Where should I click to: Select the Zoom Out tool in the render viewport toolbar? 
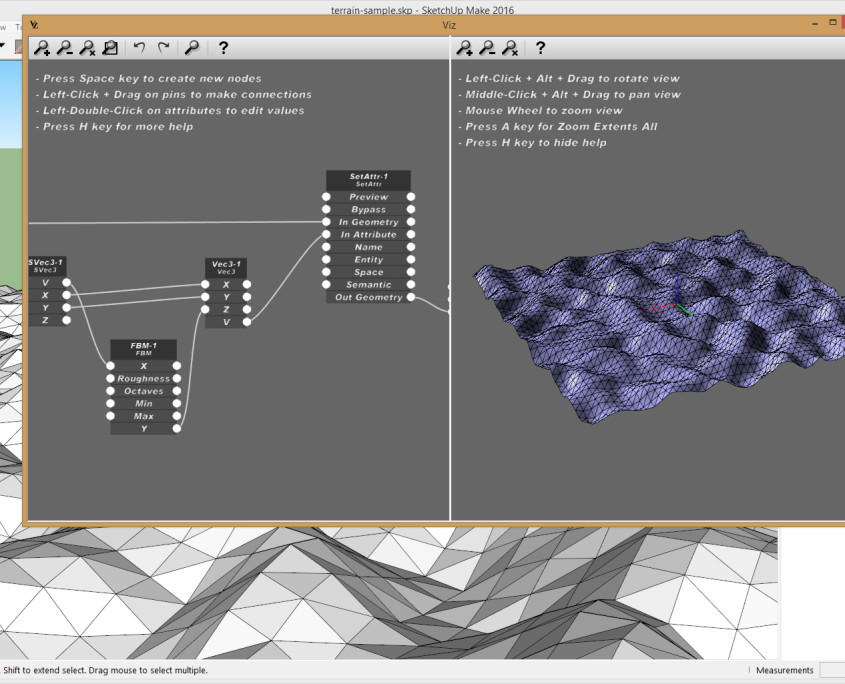[487, 47]
